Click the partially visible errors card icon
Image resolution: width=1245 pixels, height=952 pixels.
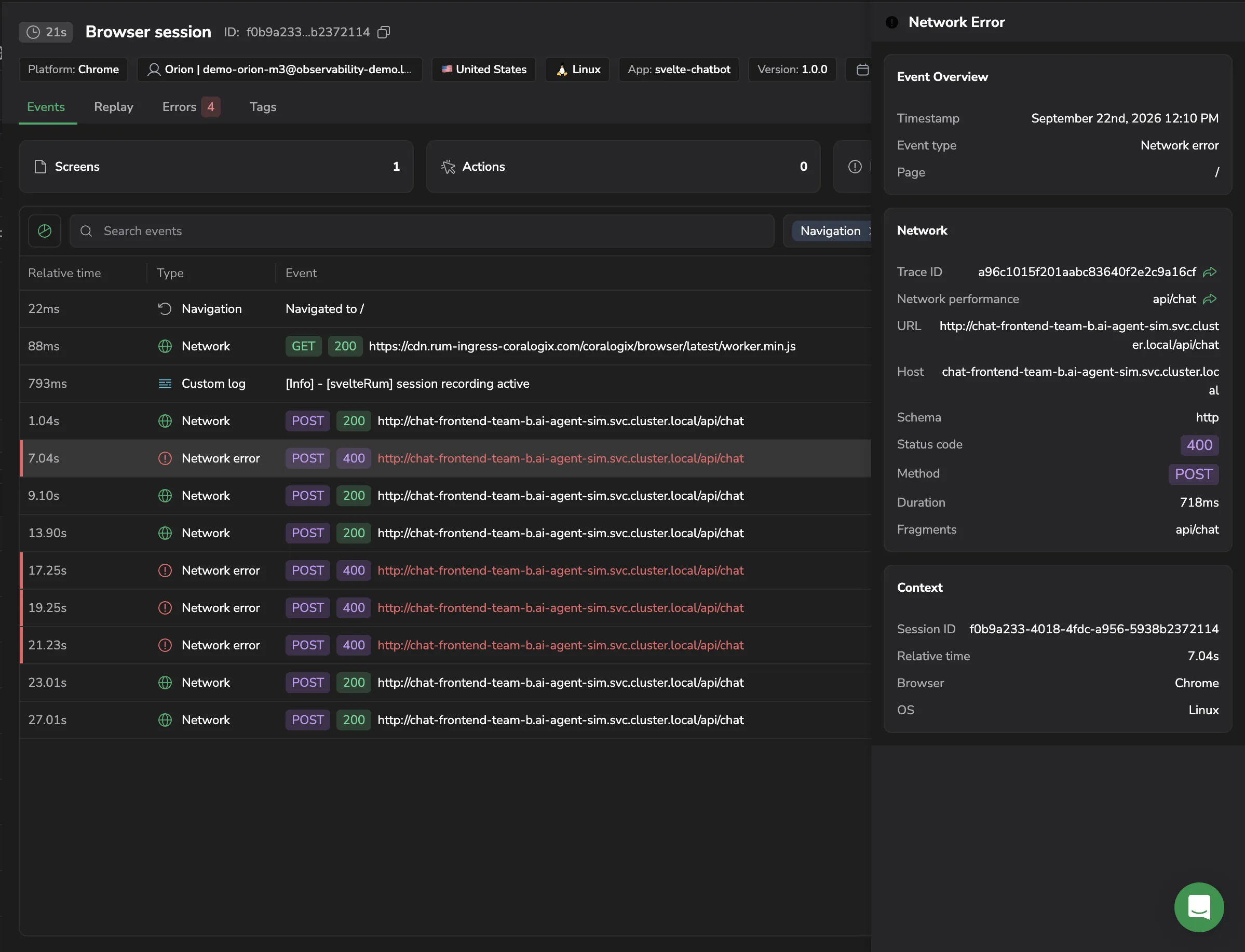tap(855, 167)
